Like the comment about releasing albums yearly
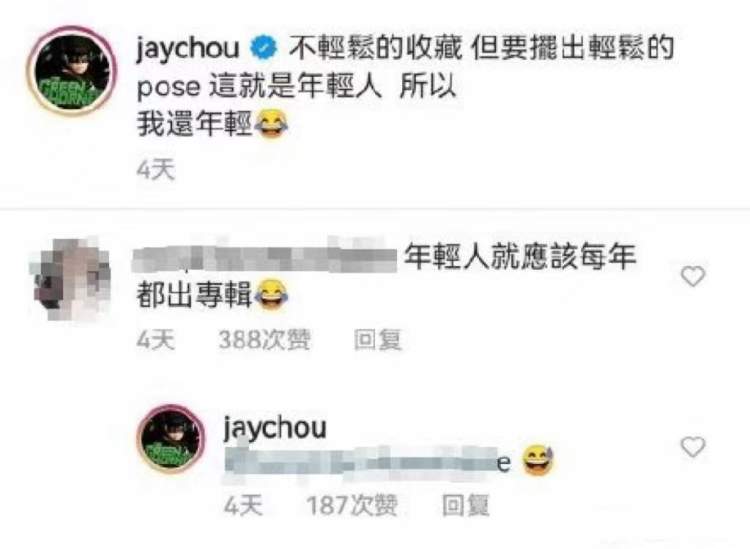The image size is (750, 549). [693, 276]
